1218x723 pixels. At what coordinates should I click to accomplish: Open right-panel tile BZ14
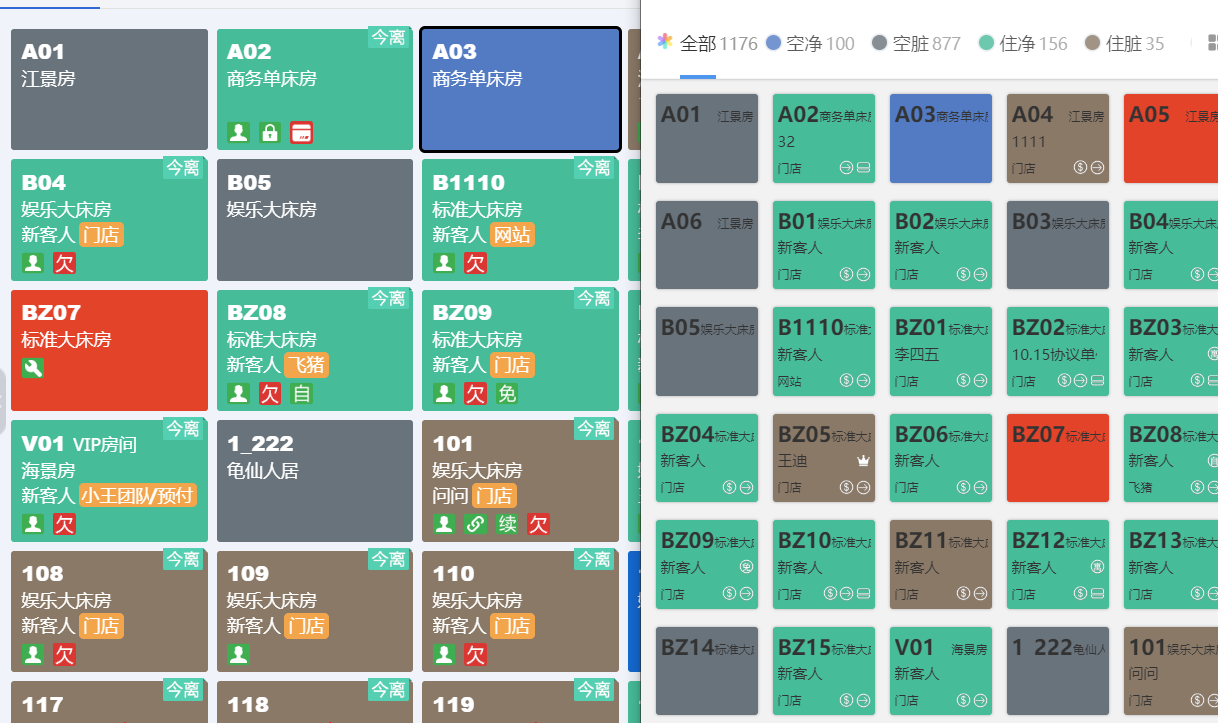click(707, 671)
